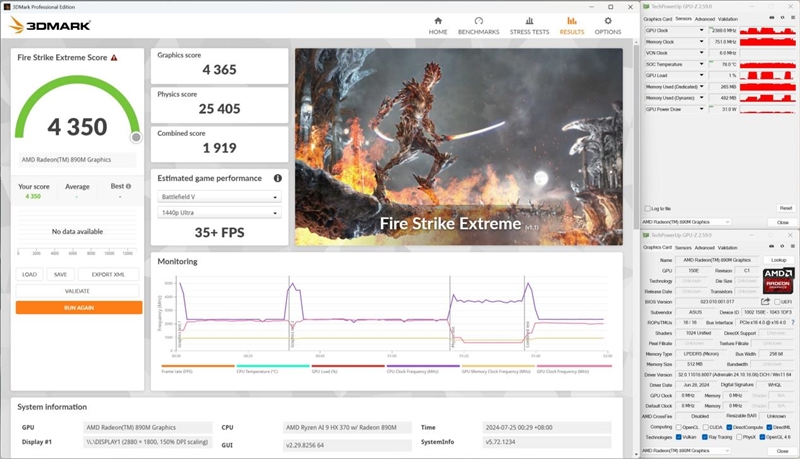The width and height of the screenshot is (800, 459).
Task: Expand the Memory Clock sensor dropdown arrow
Action: click(702, 42)
